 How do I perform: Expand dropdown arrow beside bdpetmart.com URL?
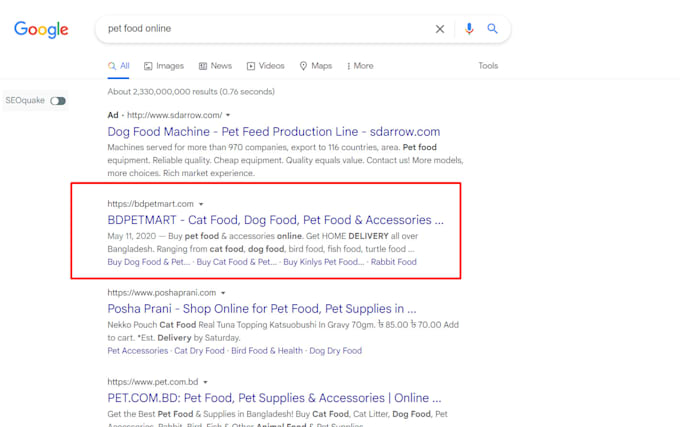tap(201, 204)
